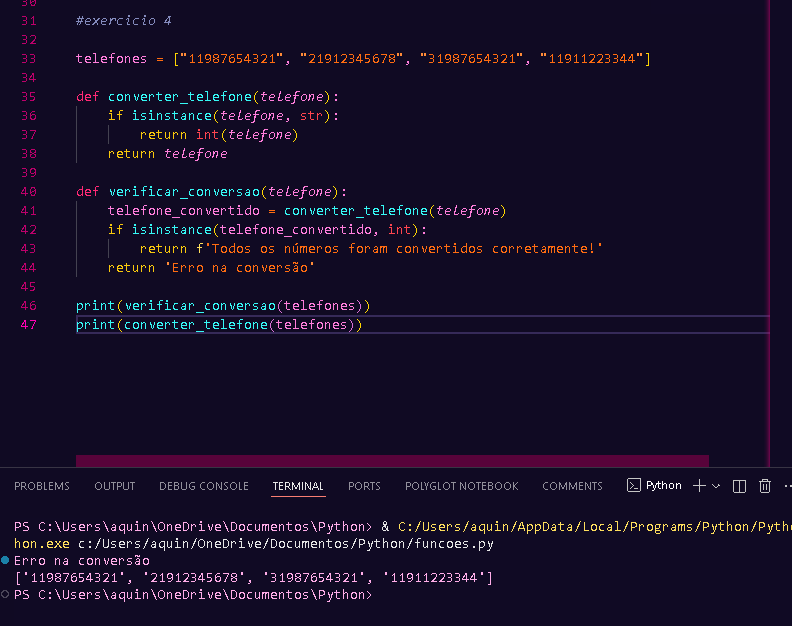Click the Python terminal label

point(664,486)
